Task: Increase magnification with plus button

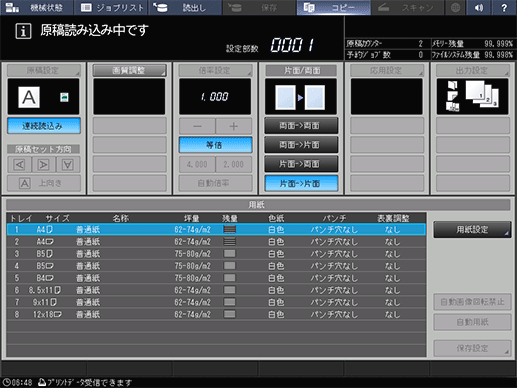Action: pyautogui.click(x=234, y=126)
